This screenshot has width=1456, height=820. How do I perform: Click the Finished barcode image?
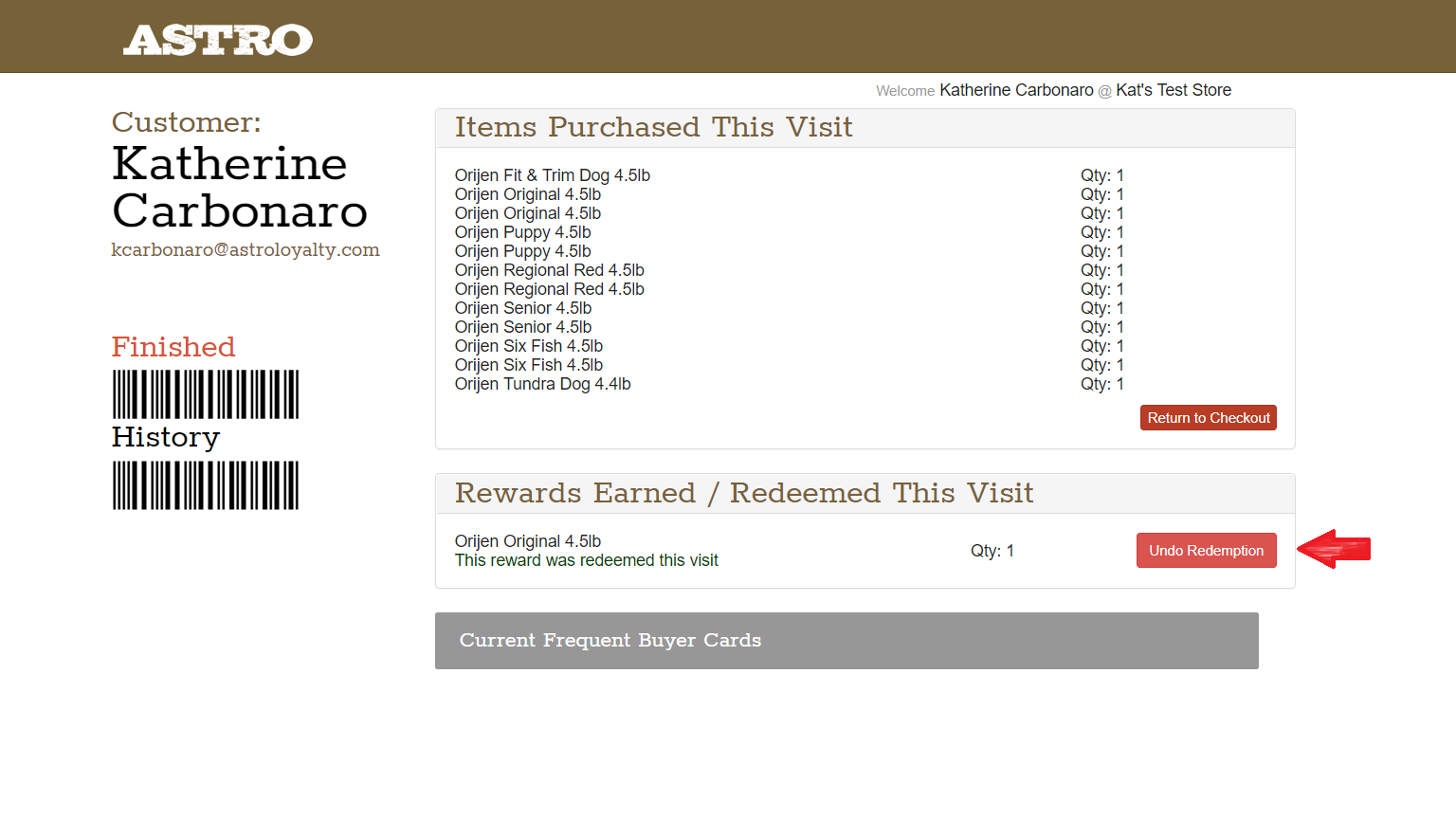click(x=206, y=394)
